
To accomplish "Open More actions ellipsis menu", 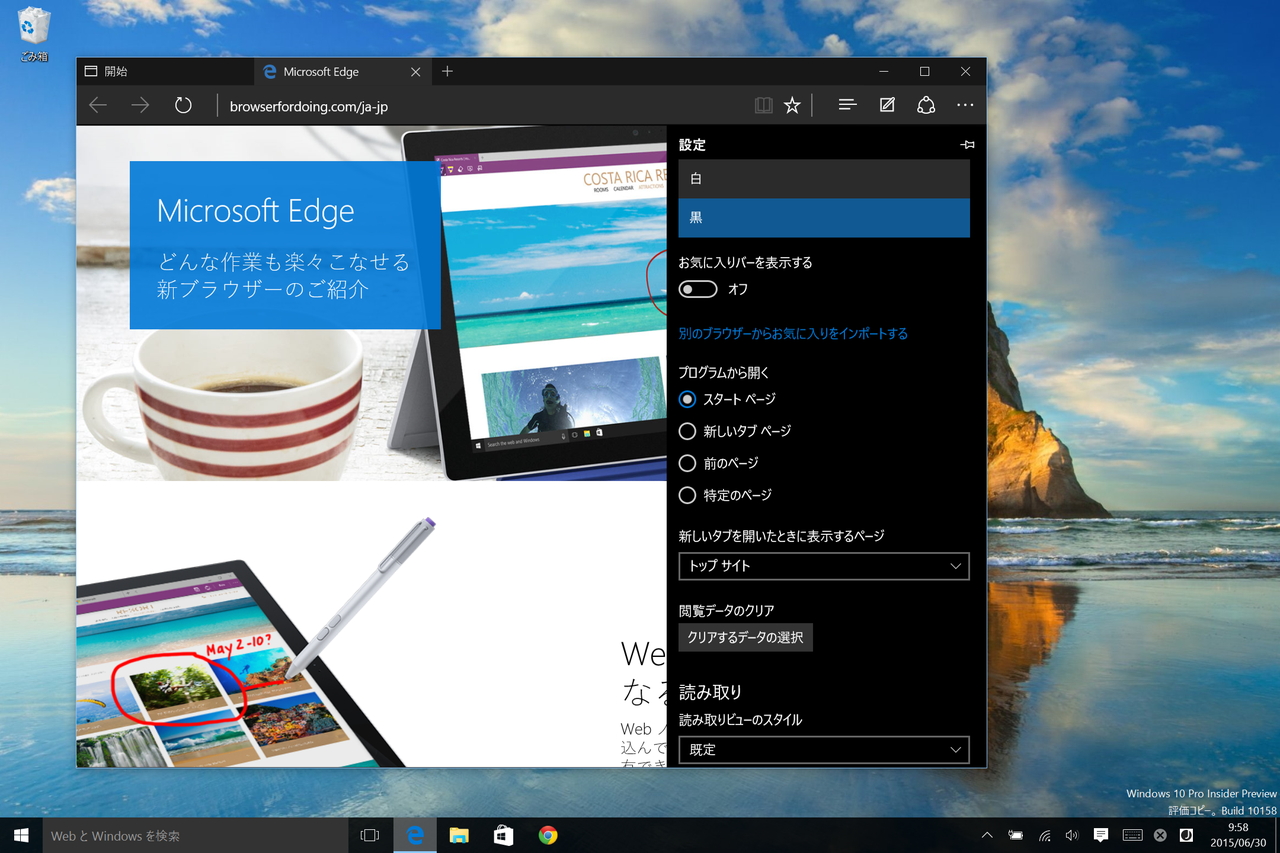I will 964,104.
